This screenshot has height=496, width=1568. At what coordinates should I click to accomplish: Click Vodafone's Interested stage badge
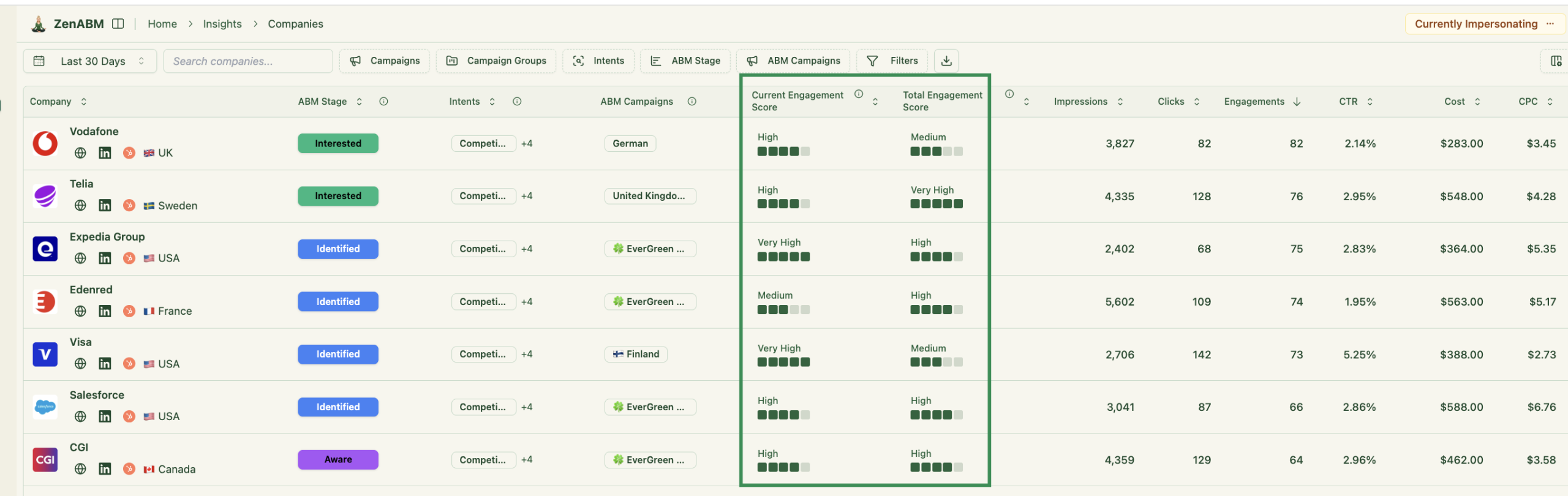338,143
